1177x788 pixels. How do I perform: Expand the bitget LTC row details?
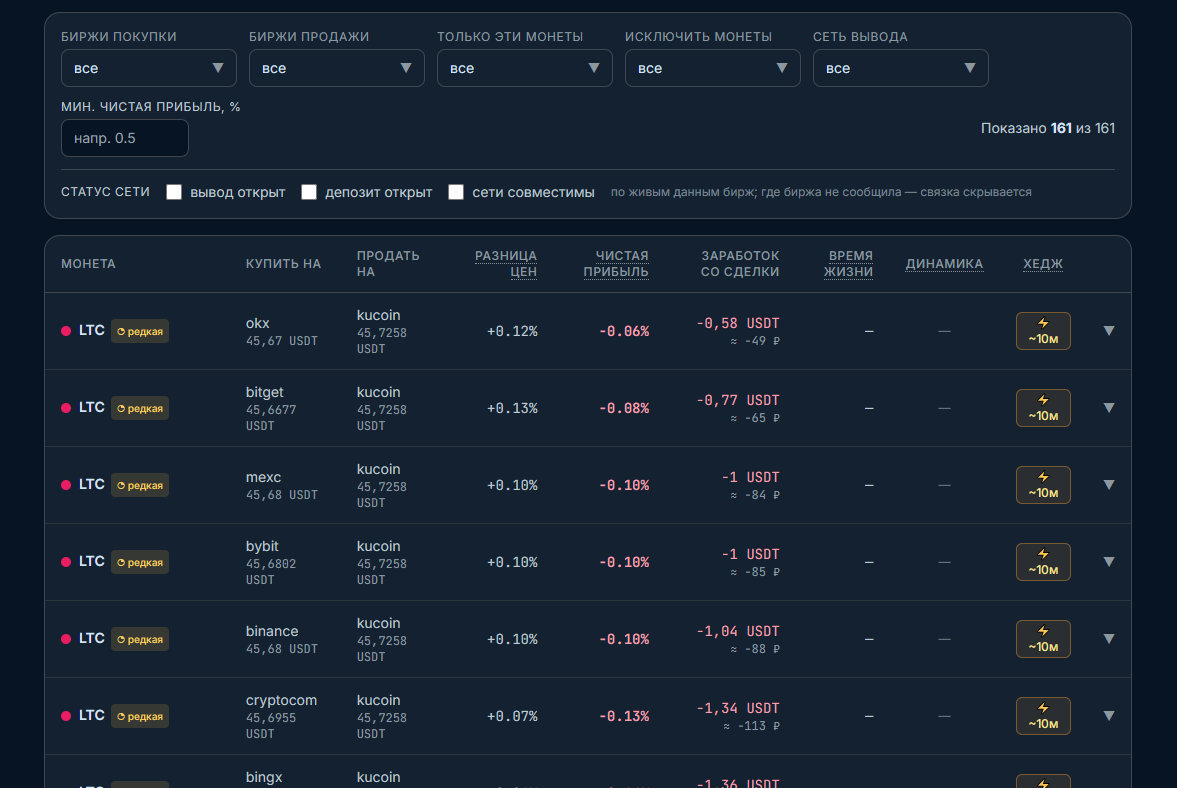tap(1109, 408)
